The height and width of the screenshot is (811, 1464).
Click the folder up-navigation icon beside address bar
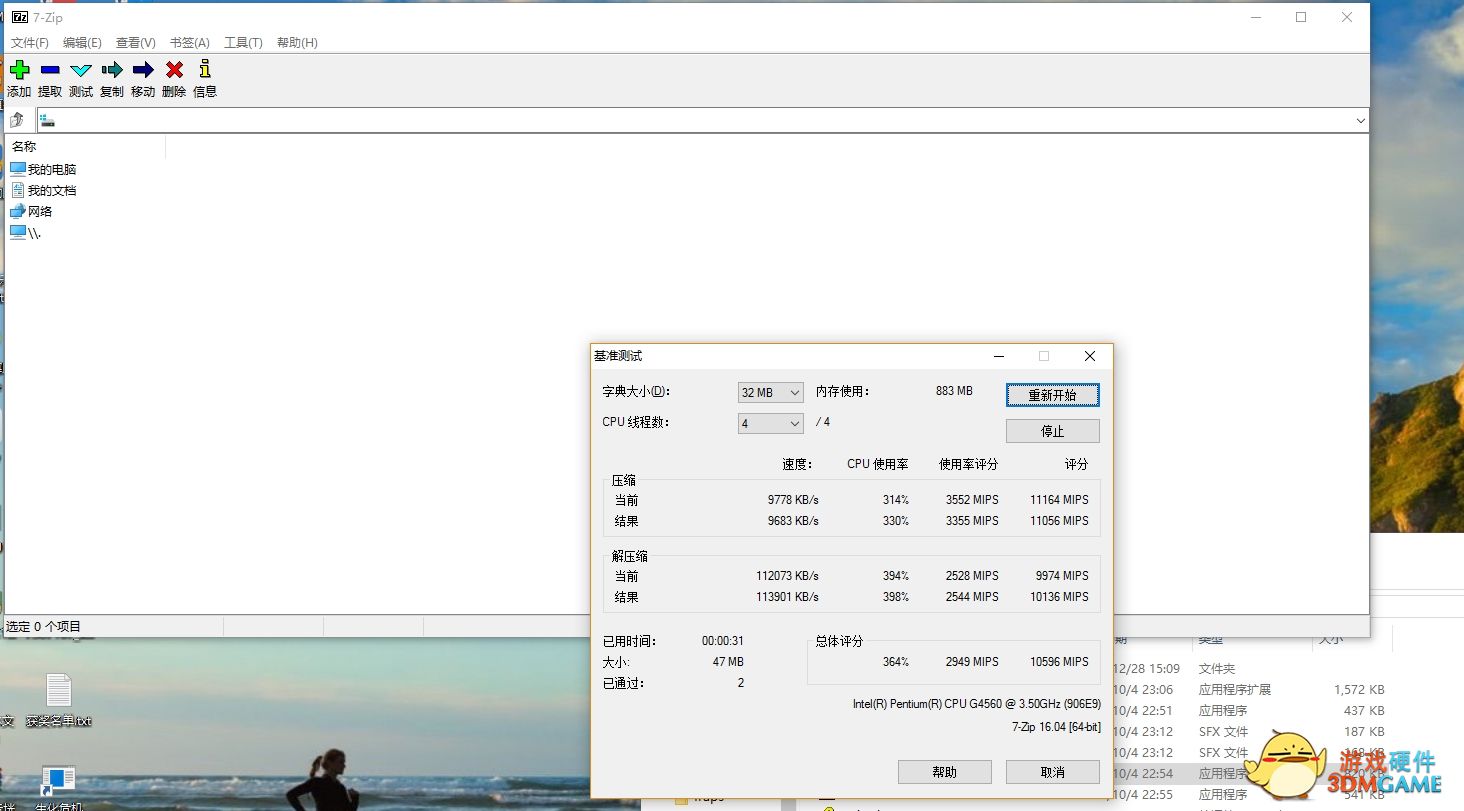18,119
